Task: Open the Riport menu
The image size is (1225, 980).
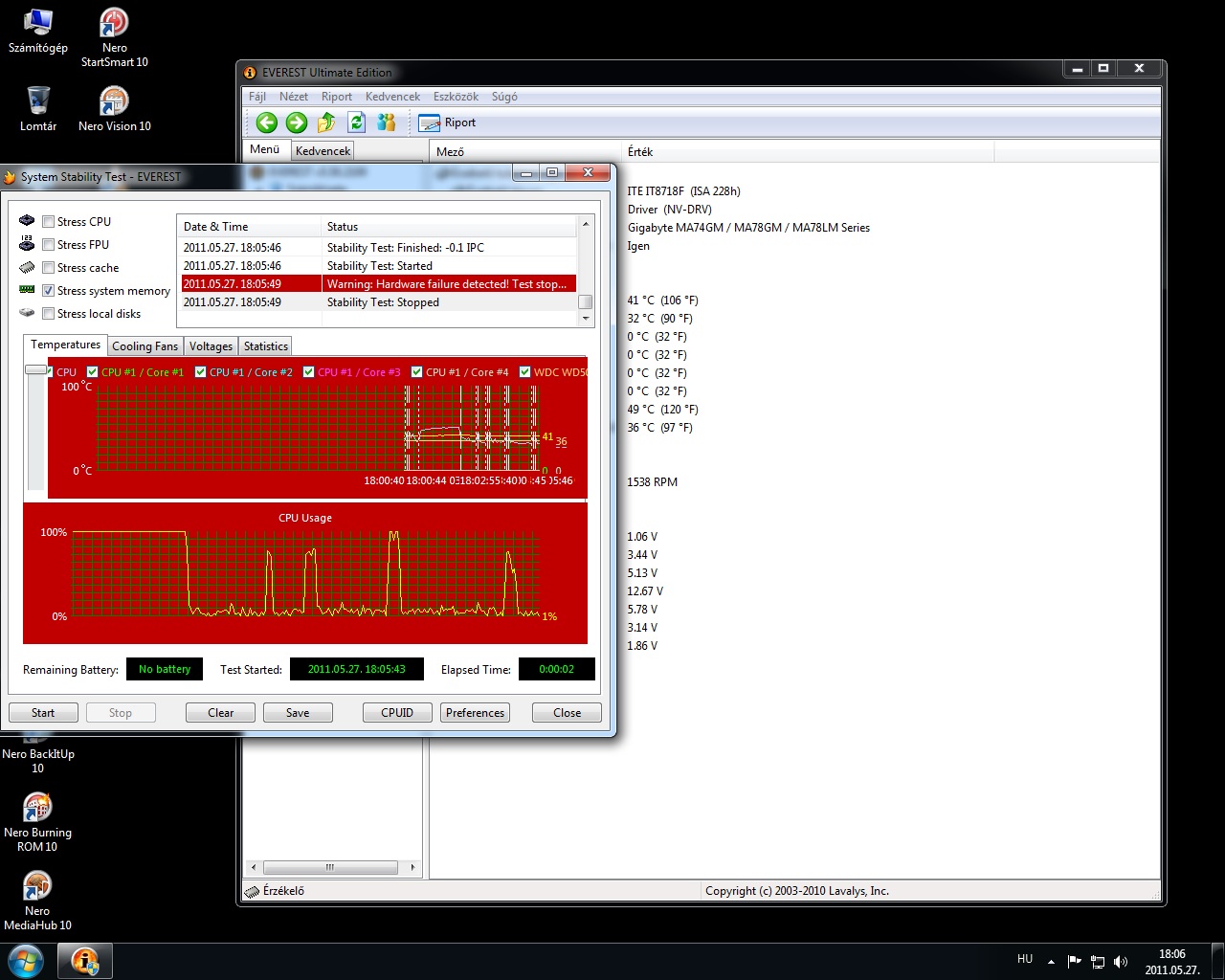Action: 337,97
